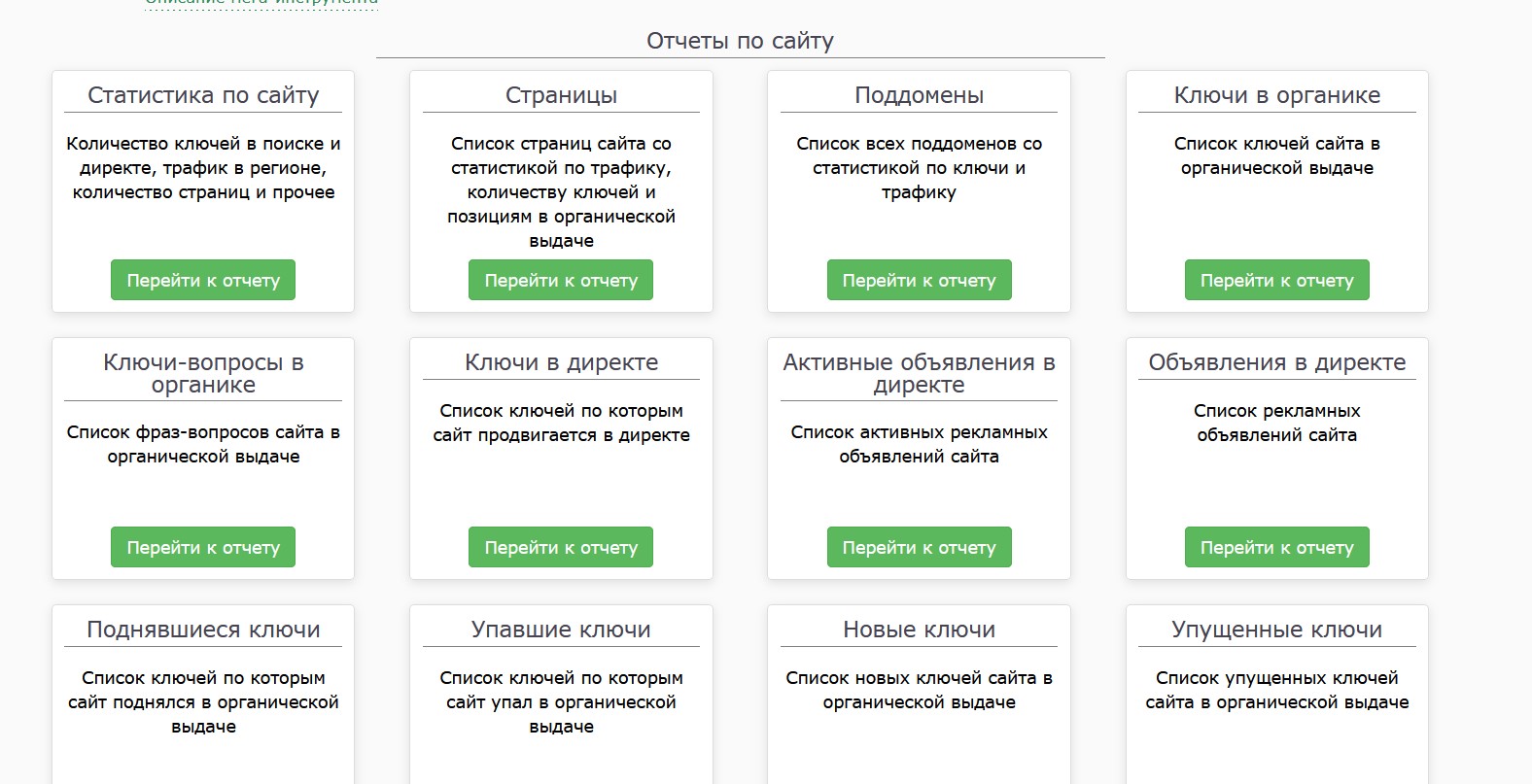Select the Ключи в директе card title
Screen dimensions: 1532x784
pyautogui.click(x=561, y=362)
